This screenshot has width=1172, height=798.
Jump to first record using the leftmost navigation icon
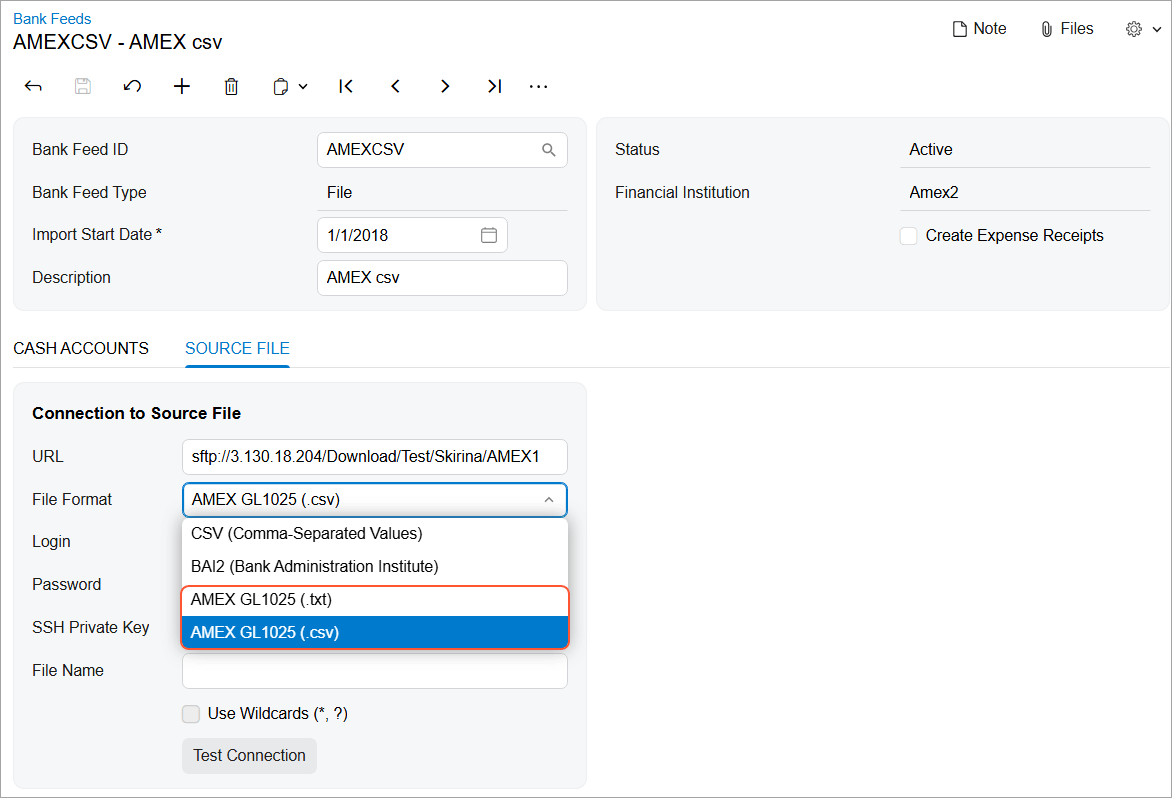(345, 86)
